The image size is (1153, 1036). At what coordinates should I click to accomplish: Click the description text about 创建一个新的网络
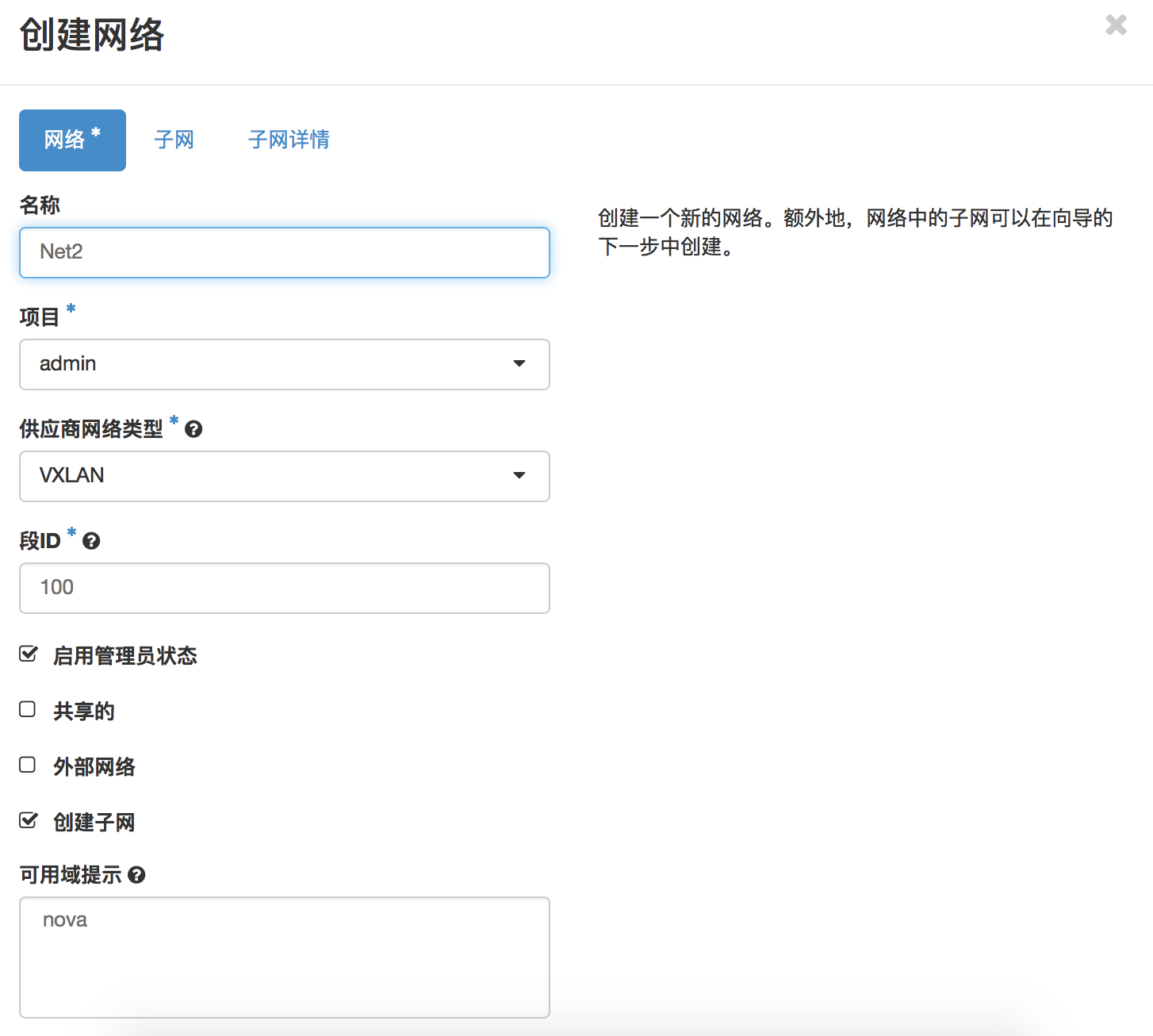click(856, 232)
